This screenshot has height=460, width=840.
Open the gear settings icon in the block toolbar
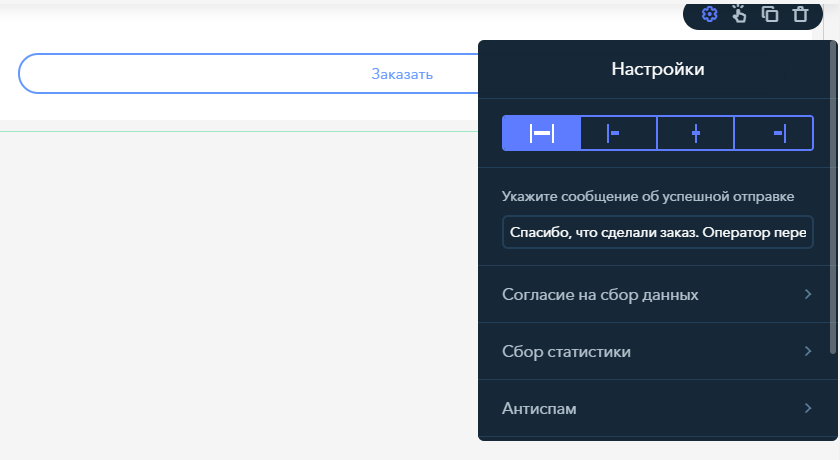[709, 14]
